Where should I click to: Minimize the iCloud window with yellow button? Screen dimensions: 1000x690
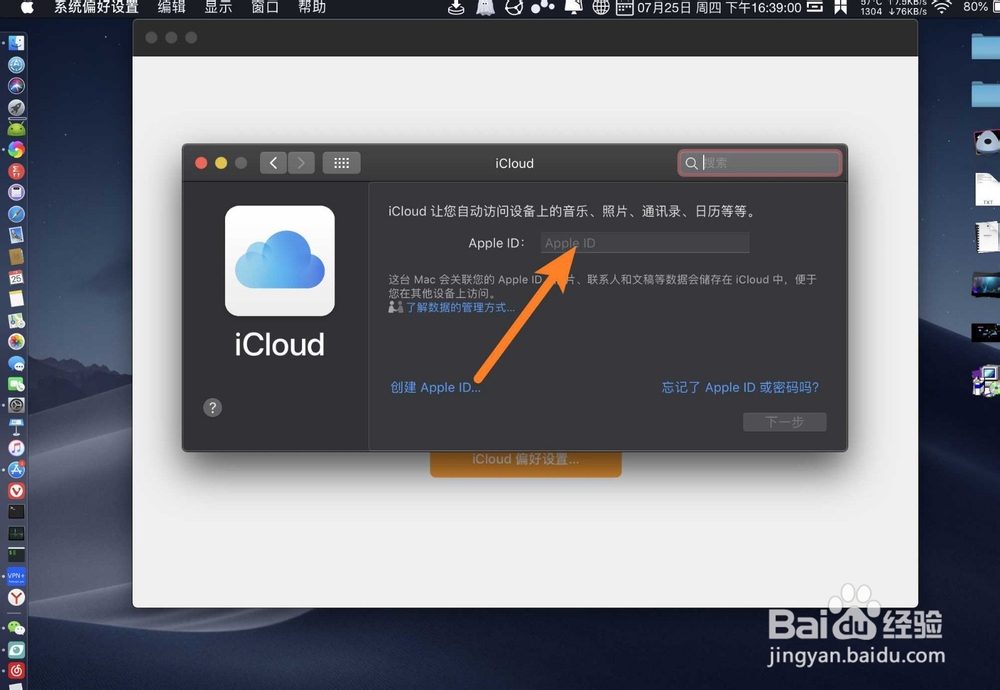click(x=221, y=163)
